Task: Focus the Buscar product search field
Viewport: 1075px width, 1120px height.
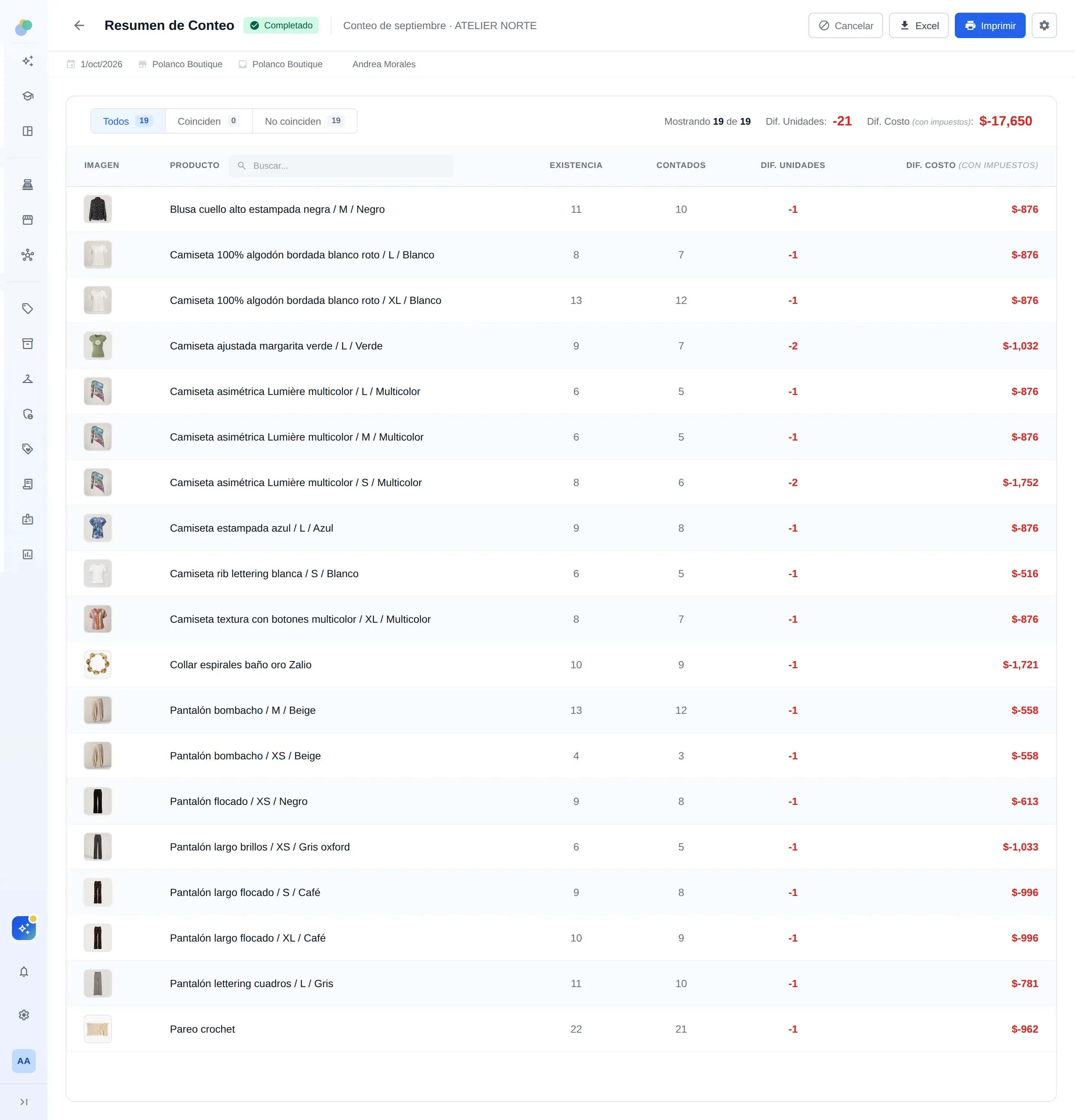Action: coord(341,166)
